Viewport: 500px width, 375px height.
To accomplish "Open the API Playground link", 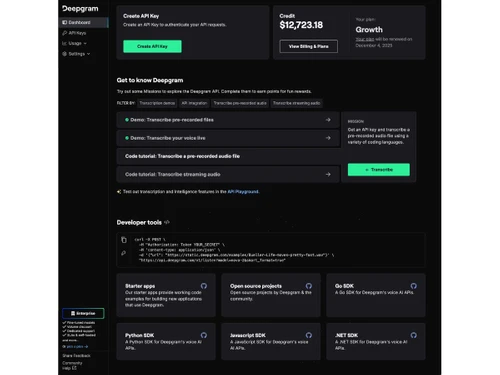I will click(243, 192).
